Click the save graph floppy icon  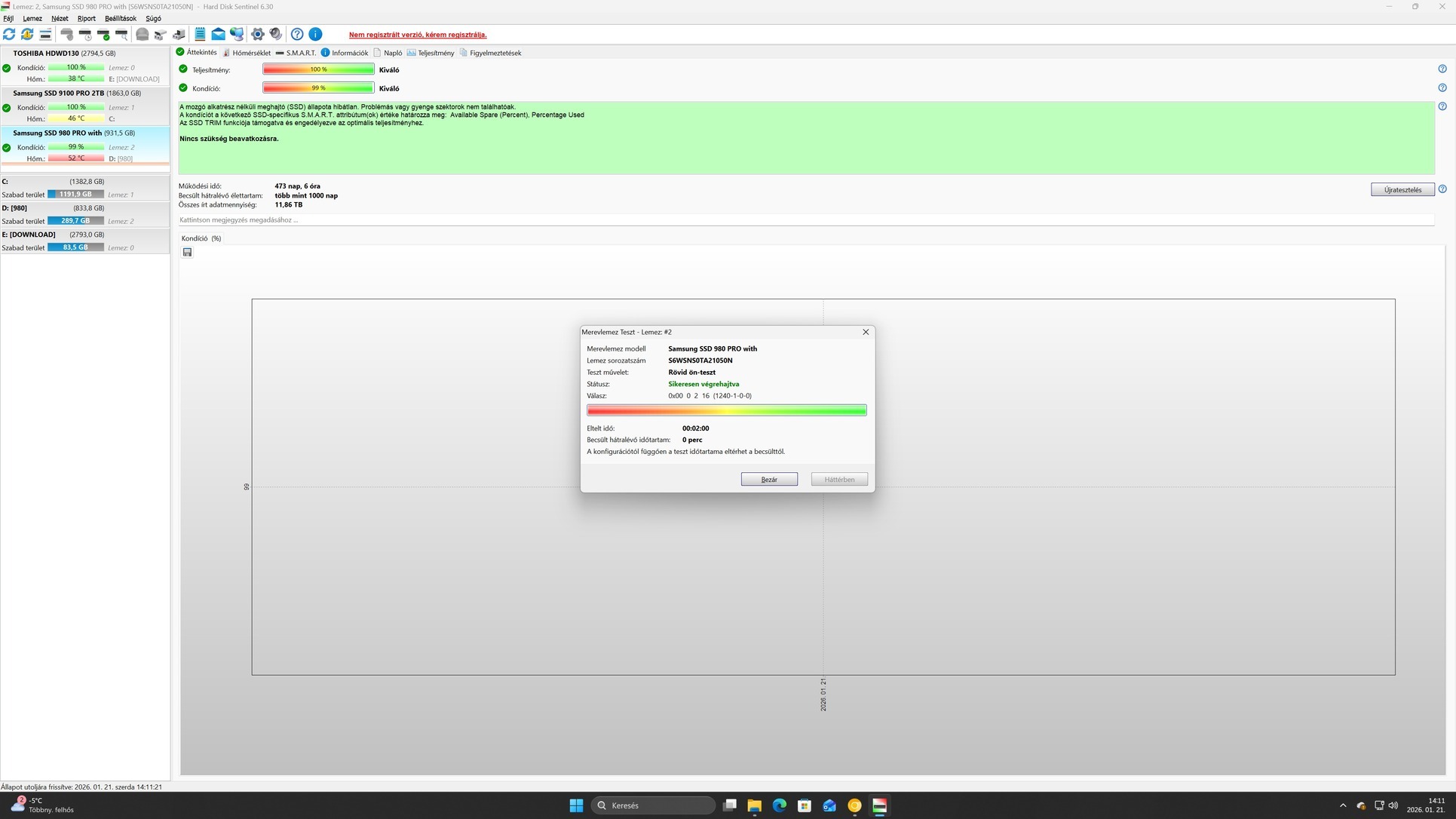(x=187, y=252)
